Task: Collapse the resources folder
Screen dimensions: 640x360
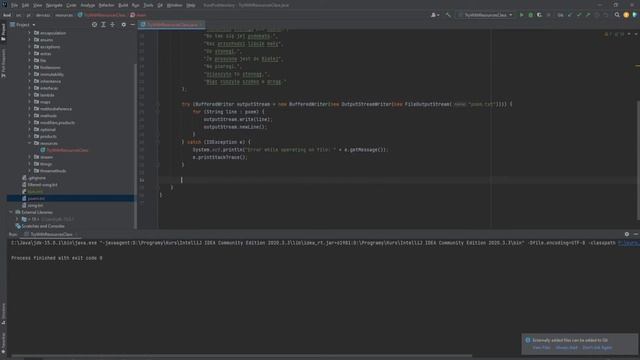Action: pyautogui.click(x=29, y=143)
